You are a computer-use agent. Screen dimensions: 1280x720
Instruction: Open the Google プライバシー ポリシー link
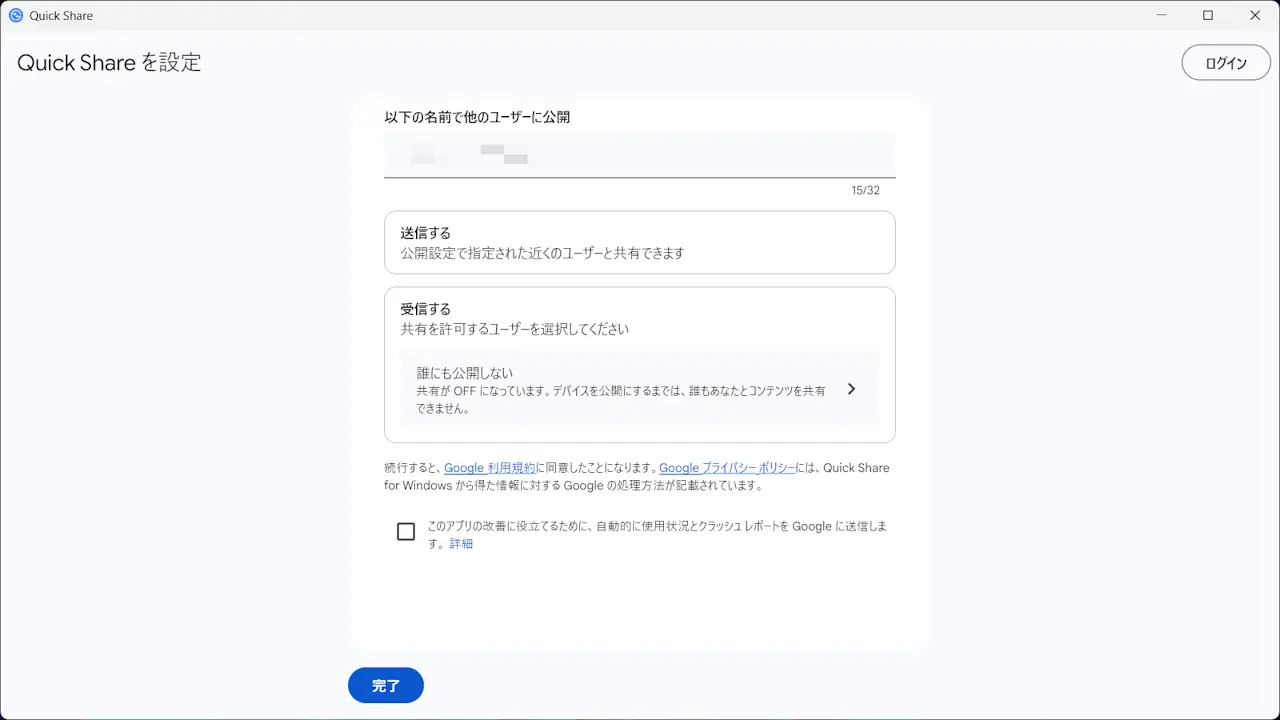click(728, 468)
